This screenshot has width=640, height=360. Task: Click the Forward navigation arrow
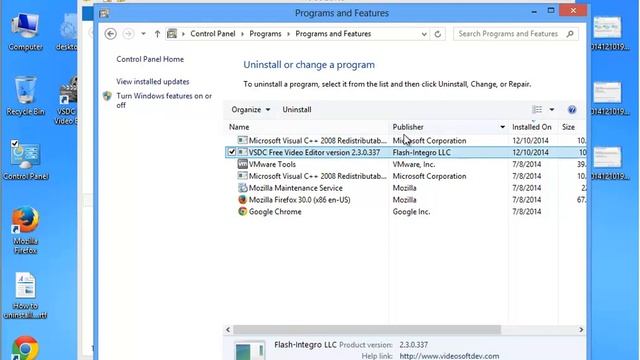click(x=128, y=34)
